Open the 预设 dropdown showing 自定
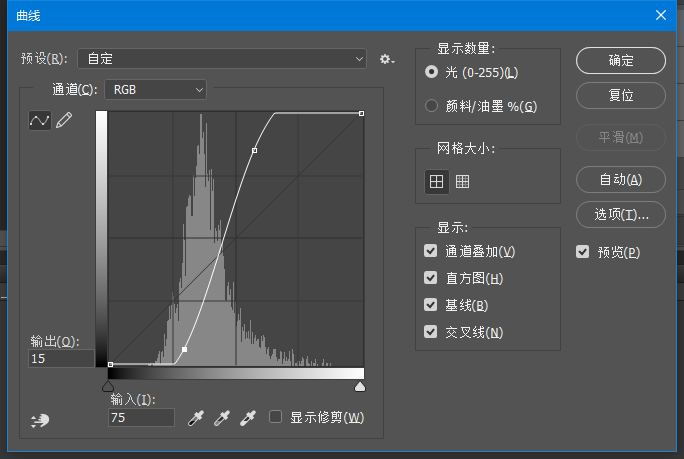The image size is (684, 459). coord(222,58)
